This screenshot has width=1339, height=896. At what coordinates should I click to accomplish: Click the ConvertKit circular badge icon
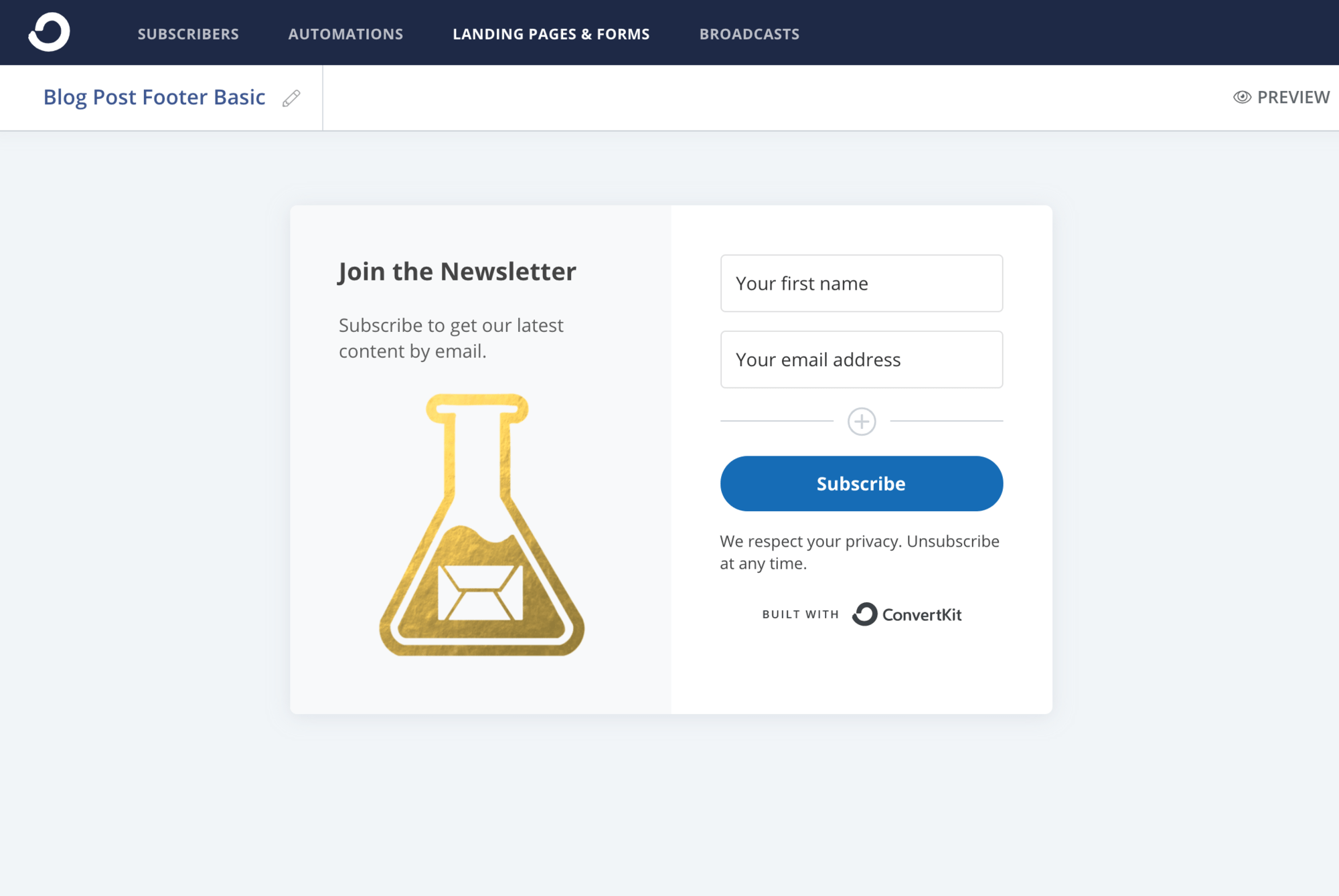pos(864,614)
